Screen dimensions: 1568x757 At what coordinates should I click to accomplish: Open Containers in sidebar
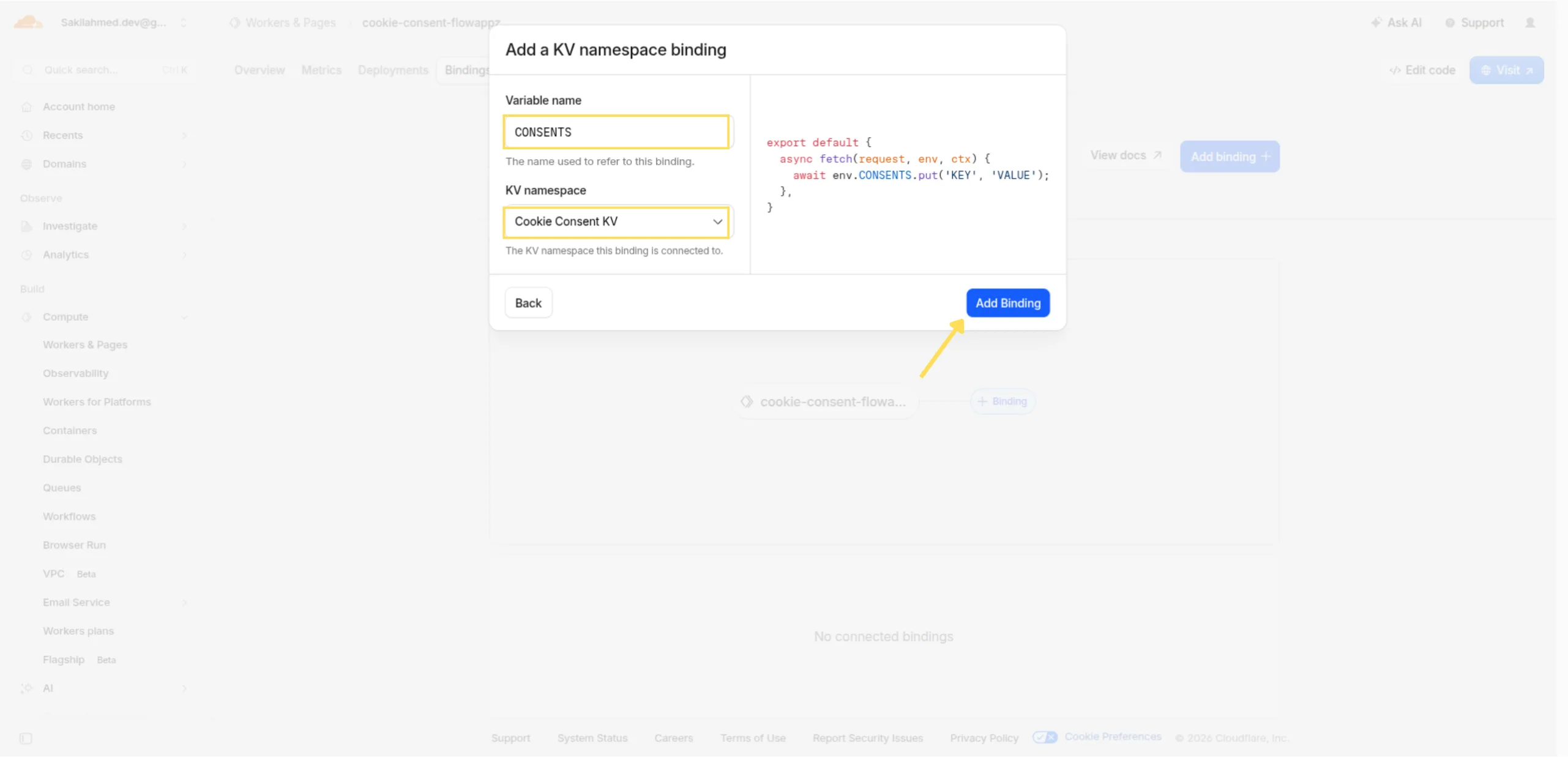70,430
